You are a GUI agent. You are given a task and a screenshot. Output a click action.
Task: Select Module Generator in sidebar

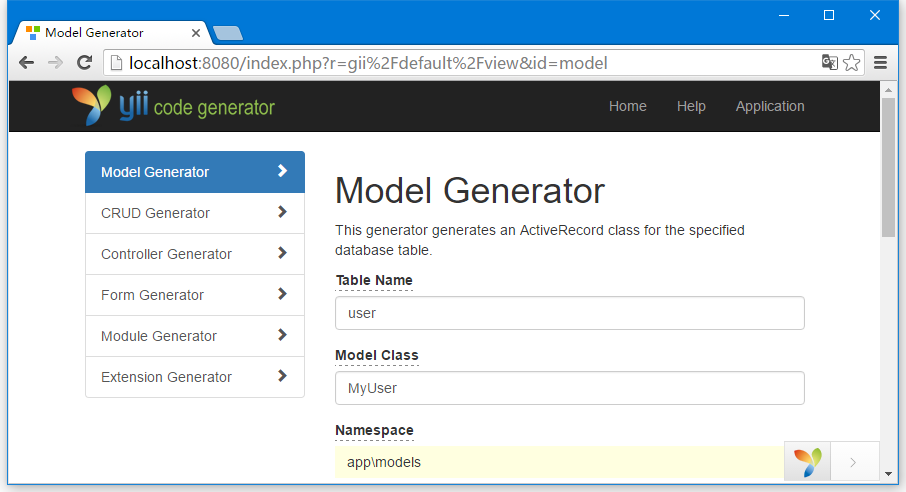pos(195,336)
